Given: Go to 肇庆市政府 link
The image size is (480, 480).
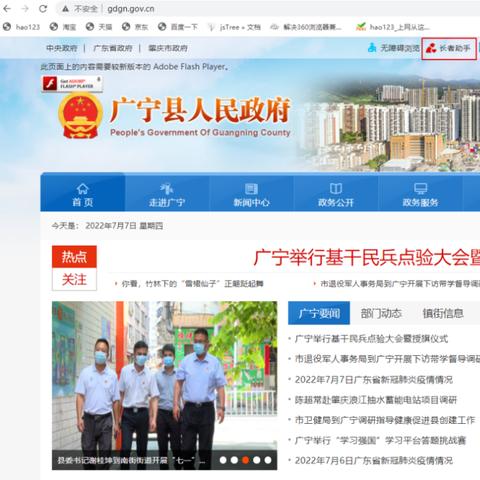Looking at the screenshot, I should (x=168, y=48).
